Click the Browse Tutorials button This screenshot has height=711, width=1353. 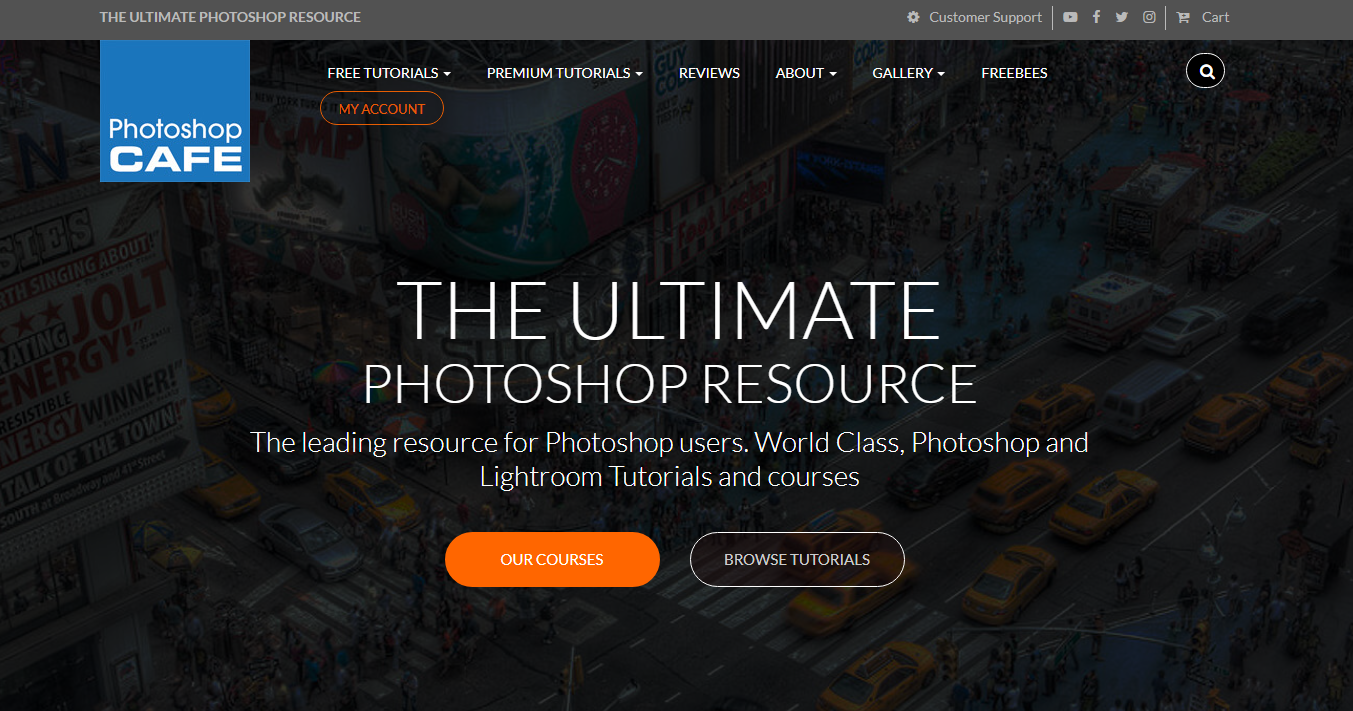tap(797, 560)
